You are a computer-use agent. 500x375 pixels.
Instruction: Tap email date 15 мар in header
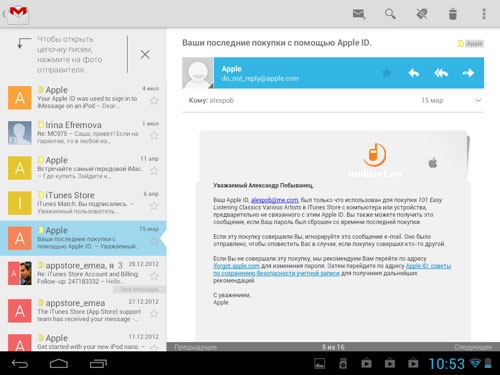tap(432, 100)
